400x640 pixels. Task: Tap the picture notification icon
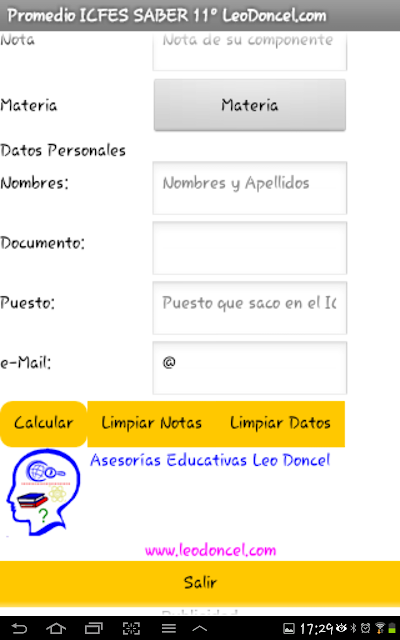tap(289, 629)
